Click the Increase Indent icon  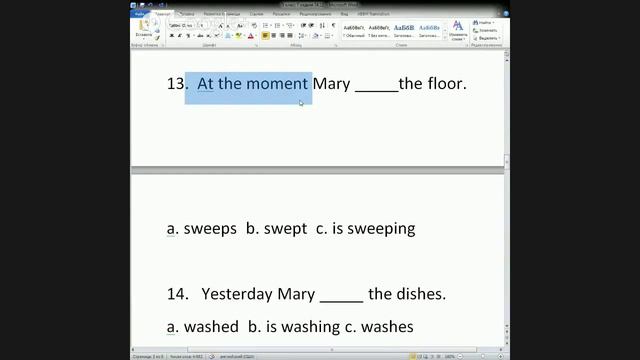[x=311, y=26]
